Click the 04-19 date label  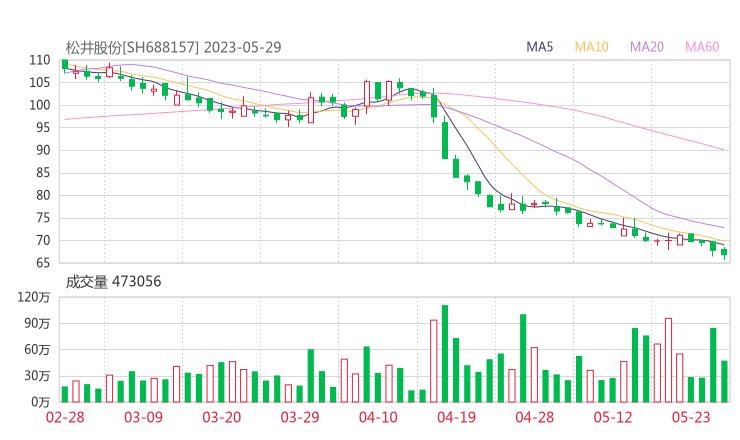456,417
